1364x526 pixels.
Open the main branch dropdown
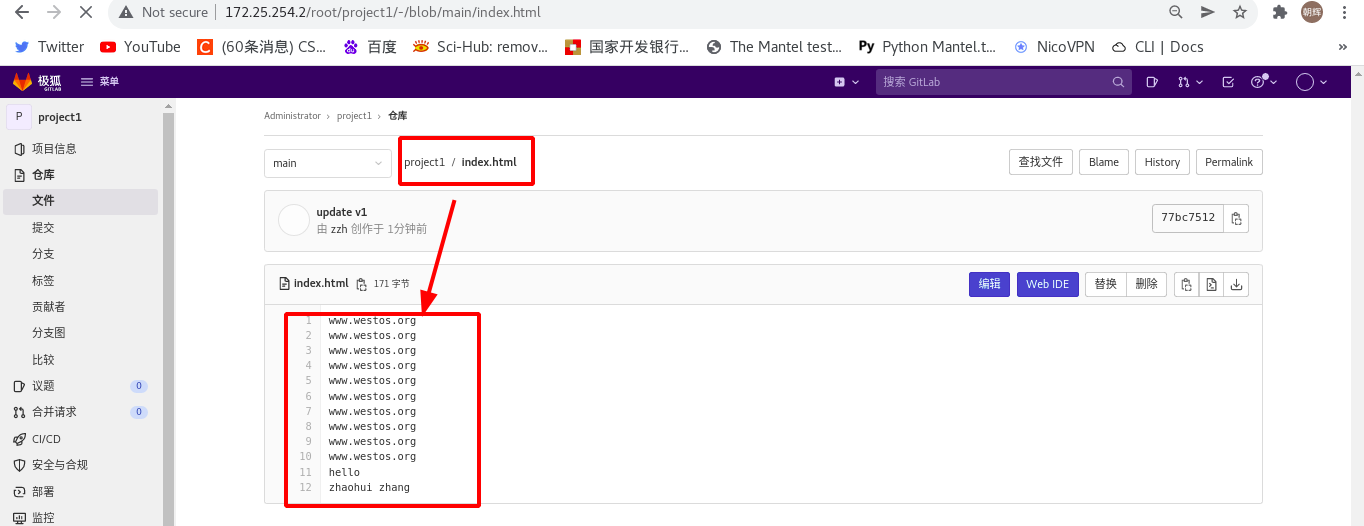tap(327, 163)
